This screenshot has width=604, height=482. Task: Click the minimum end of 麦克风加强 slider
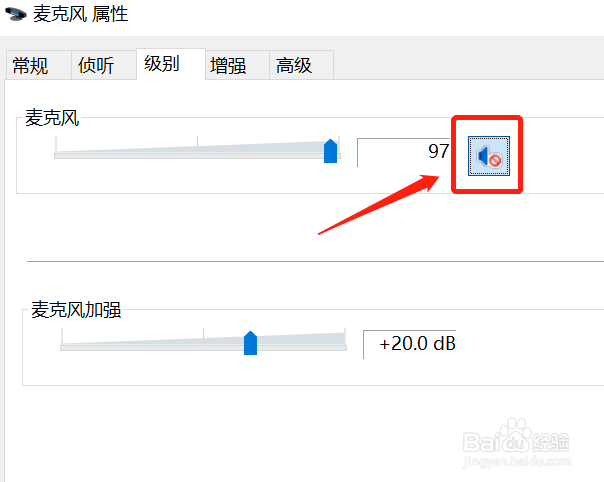click(x=62, y=347)
